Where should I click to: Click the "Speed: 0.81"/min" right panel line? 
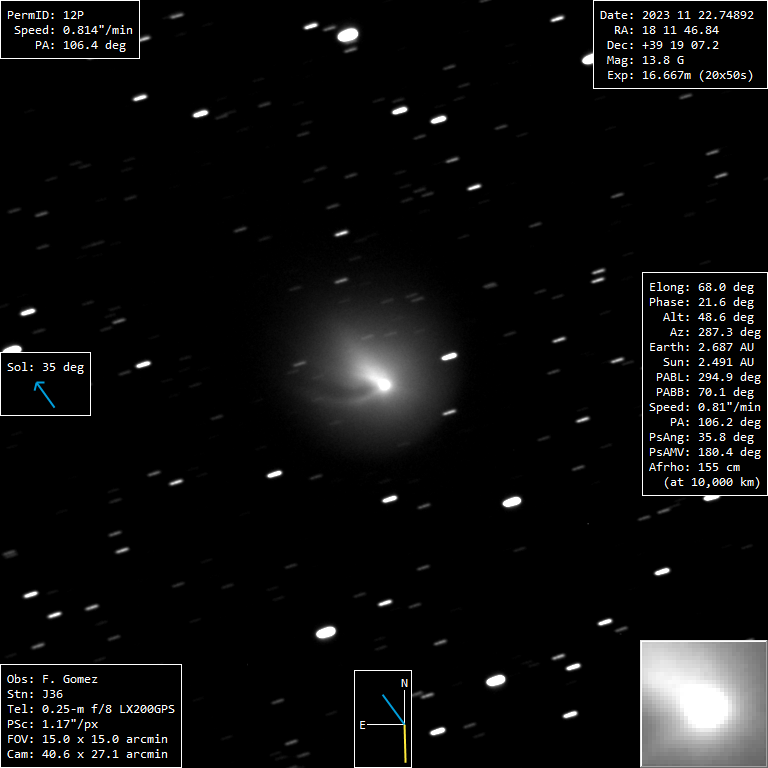(x=705, y=407)
